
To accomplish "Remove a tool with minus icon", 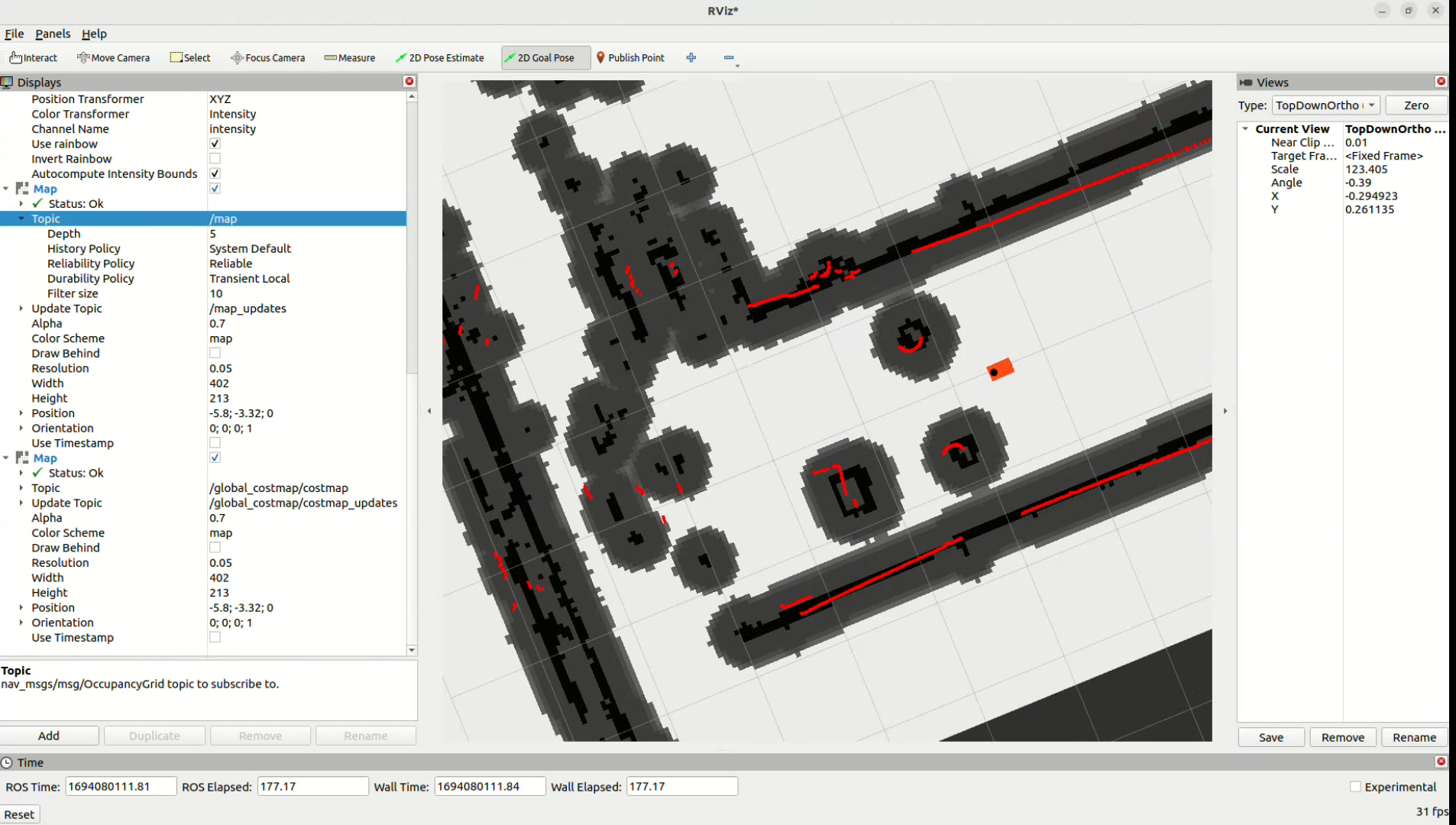I will (729, 57).
